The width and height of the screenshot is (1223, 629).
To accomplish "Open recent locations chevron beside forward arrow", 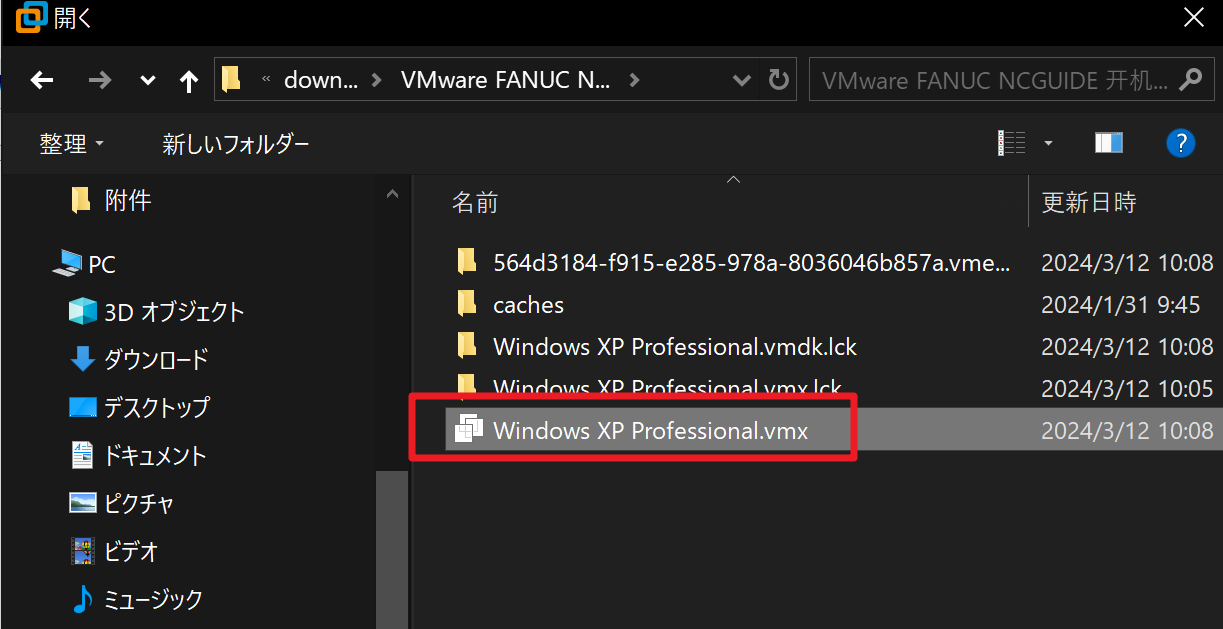I will coord(148,81).
